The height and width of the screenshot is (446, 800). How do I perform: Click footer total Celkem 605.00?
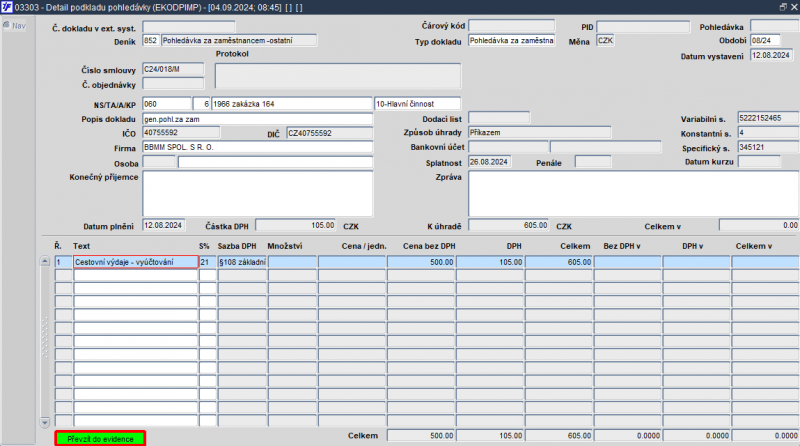point(559,435)
